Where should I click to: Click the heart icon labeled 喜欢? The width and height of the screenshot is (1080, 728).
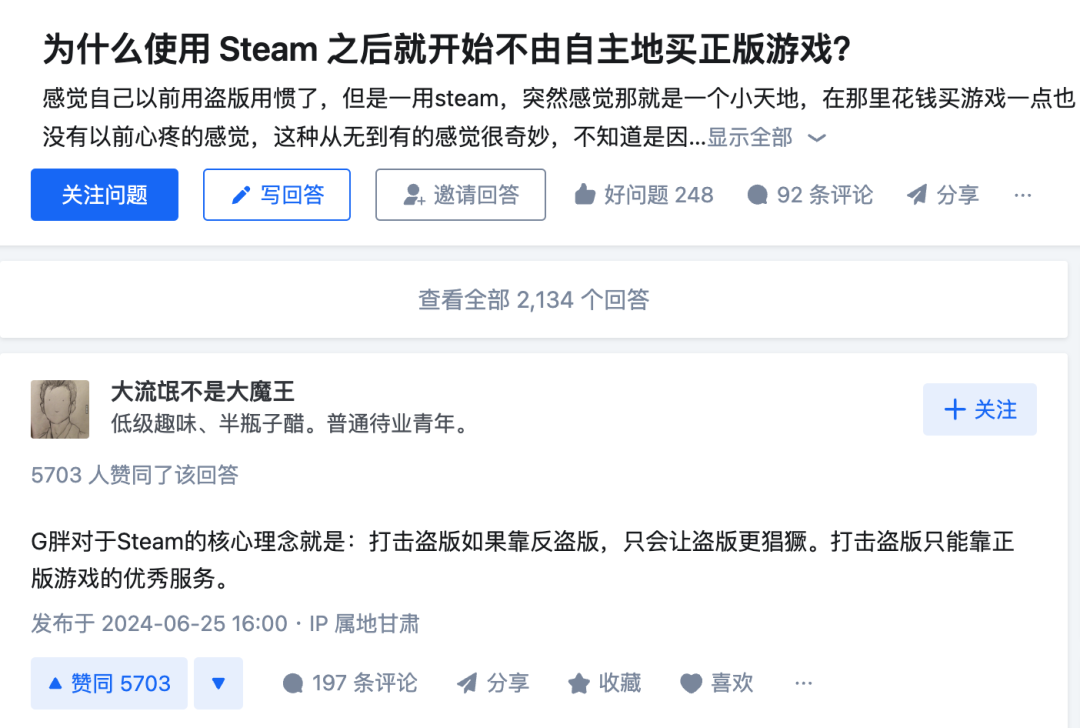click(x=691, y=684)
